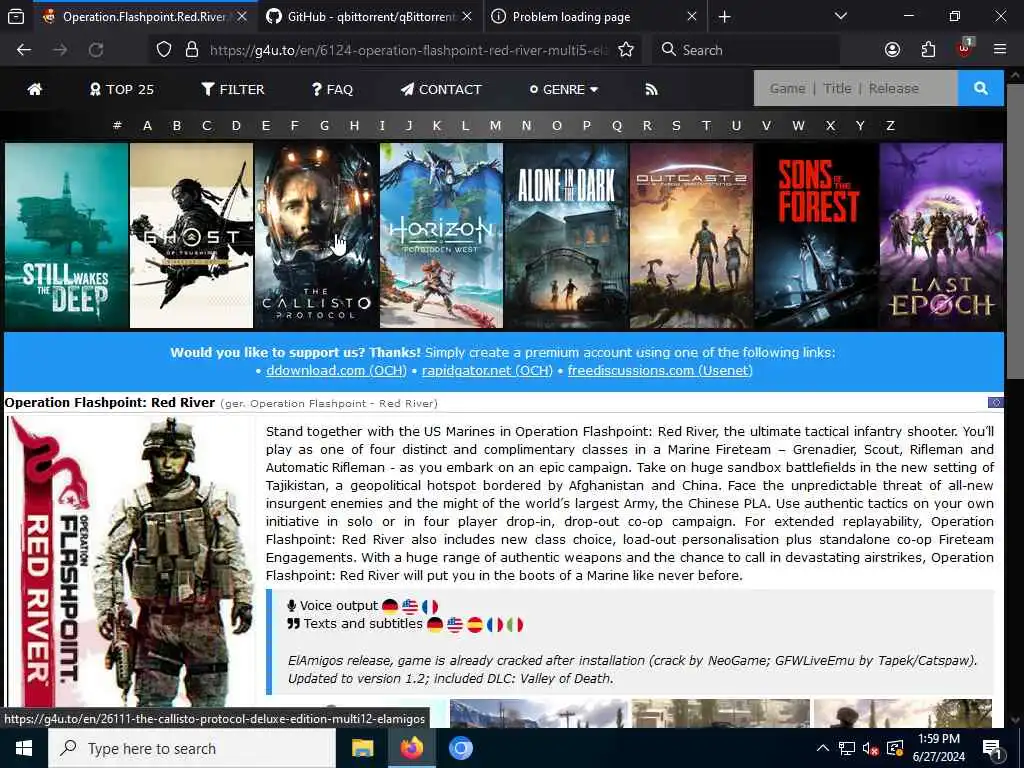Open Last Epoch cover

941,235
